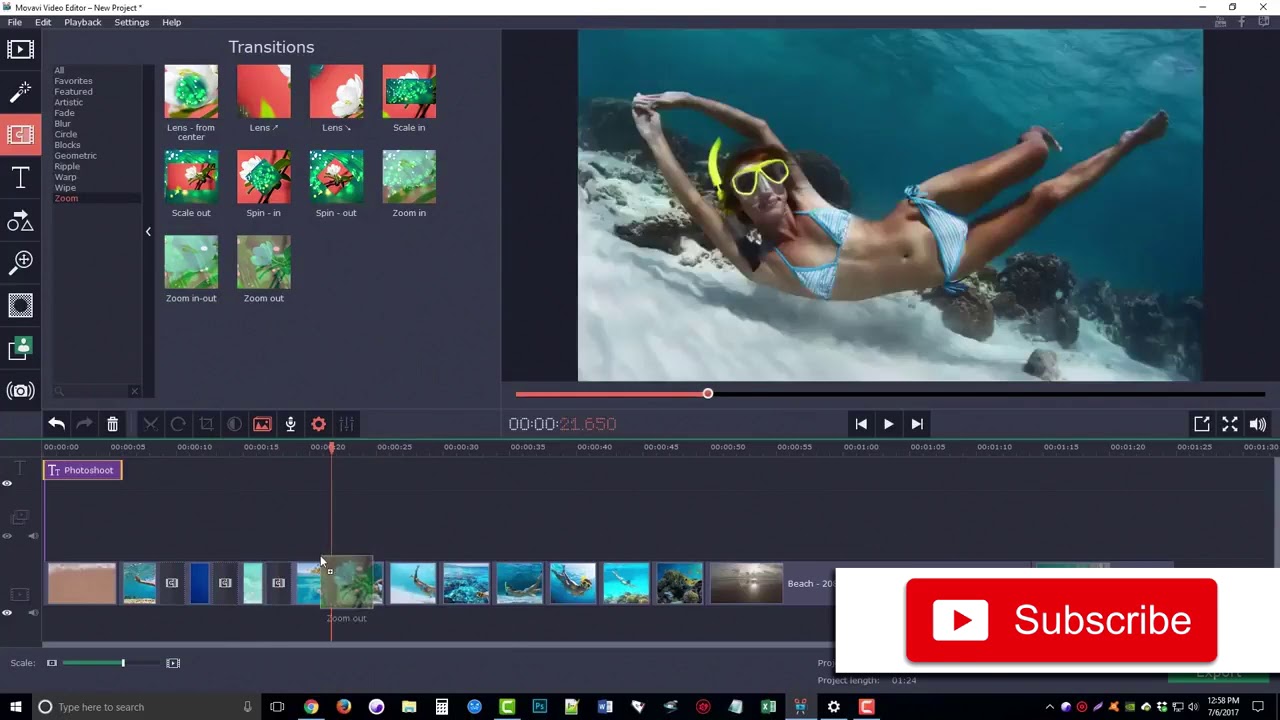Viewport: 1280px width, 720px height.
Task: Open the Transitions tab in sidebar
Action: (x=20, y=134)
